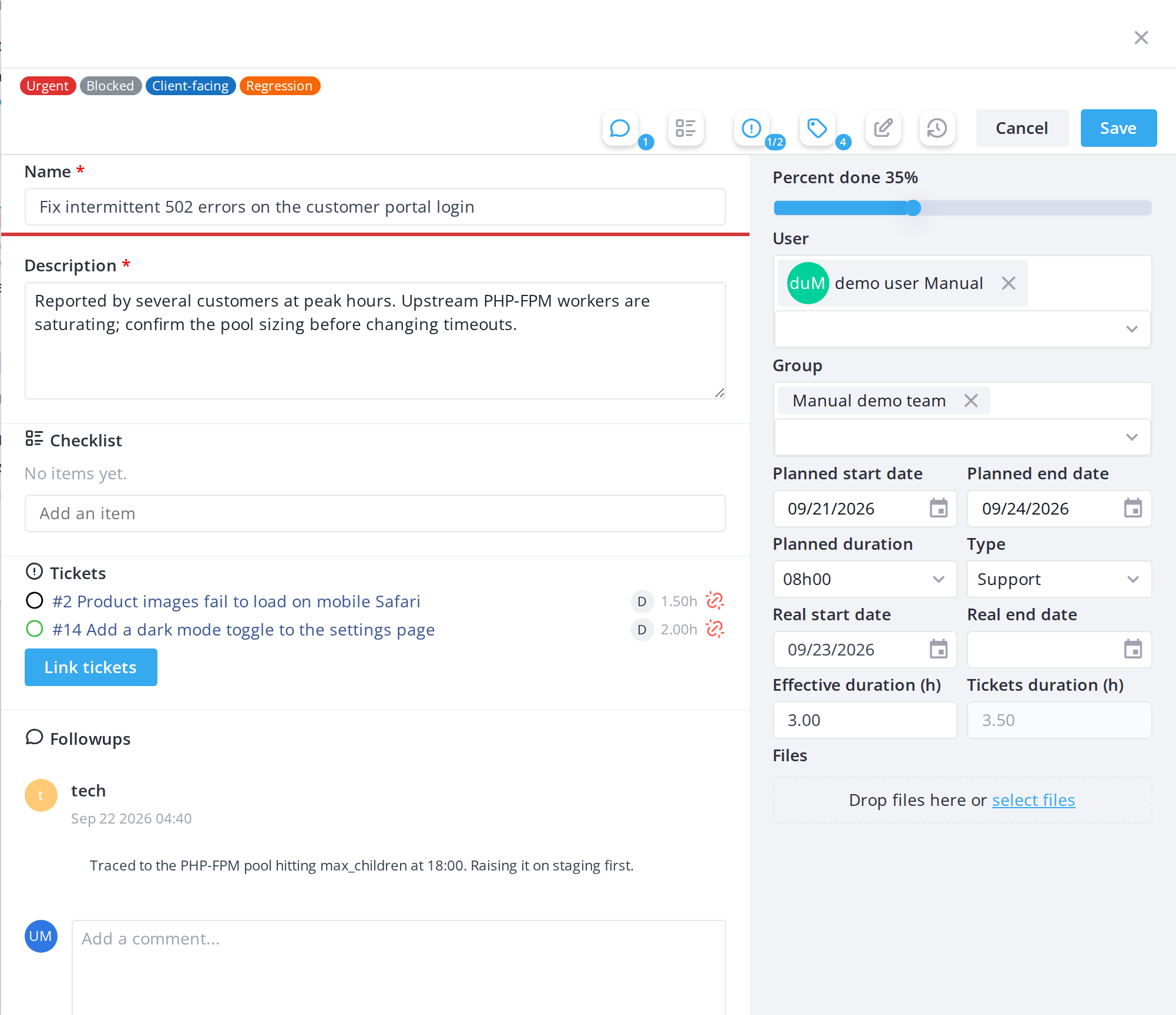The image size is (1176, 1015).
Task: Open the history clock toolbar icon
Action: point(937,128)
